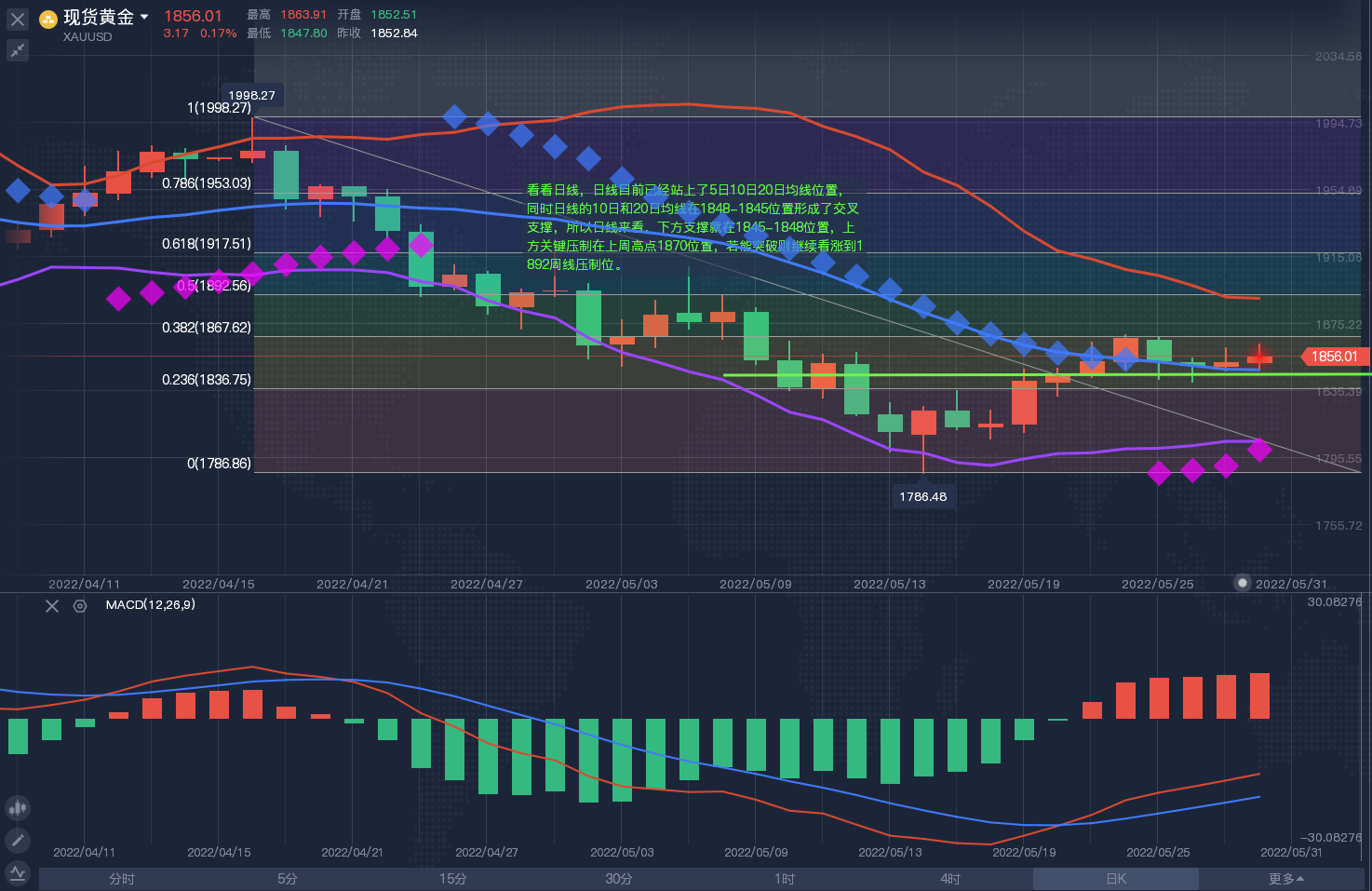Close the chart with top-left X button
Viewport: 1372px width, 891px height.
point(18,20)
